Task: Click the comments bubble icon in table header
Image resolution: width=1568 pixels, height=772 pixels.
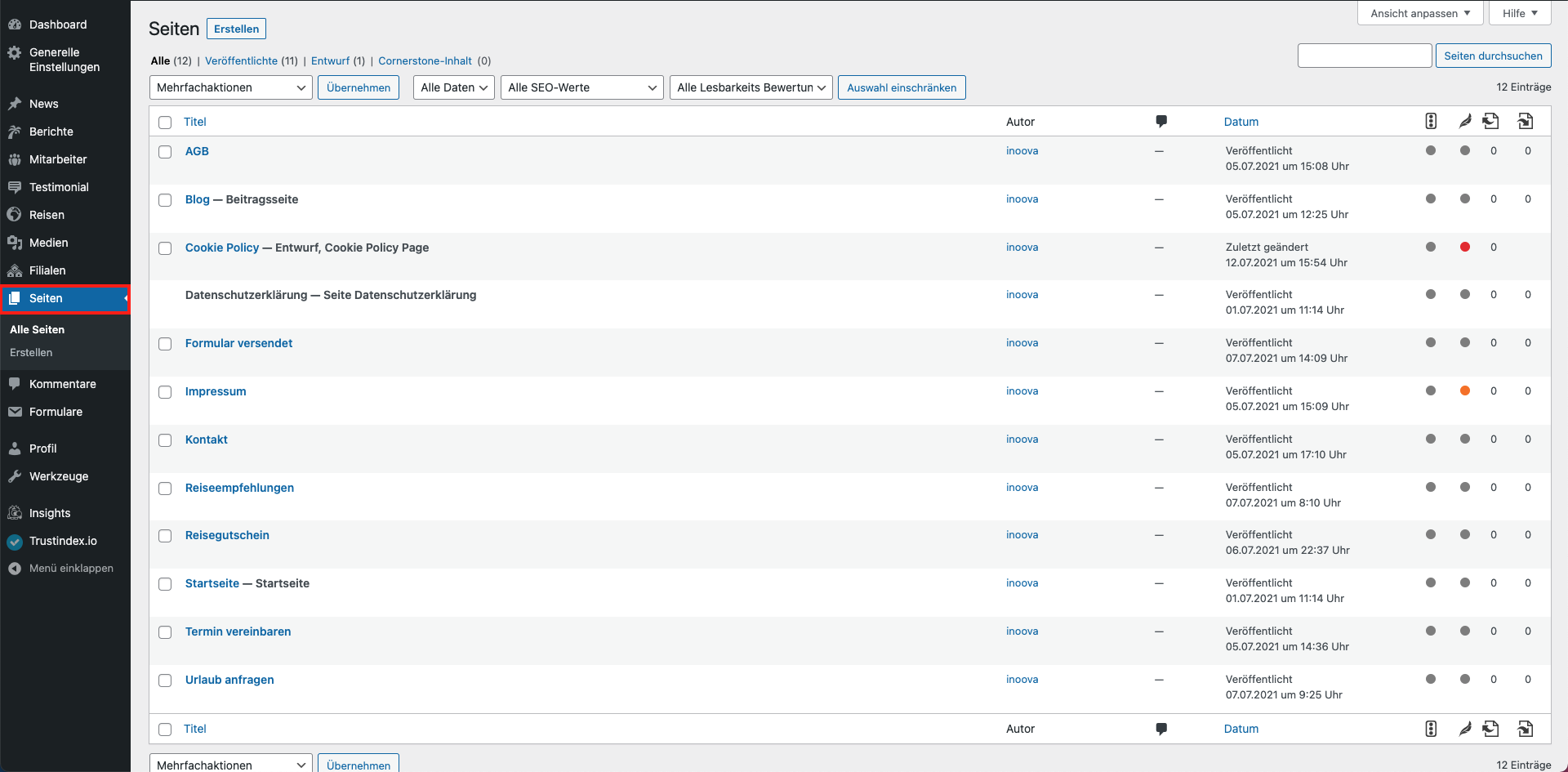Action: 1160,122
